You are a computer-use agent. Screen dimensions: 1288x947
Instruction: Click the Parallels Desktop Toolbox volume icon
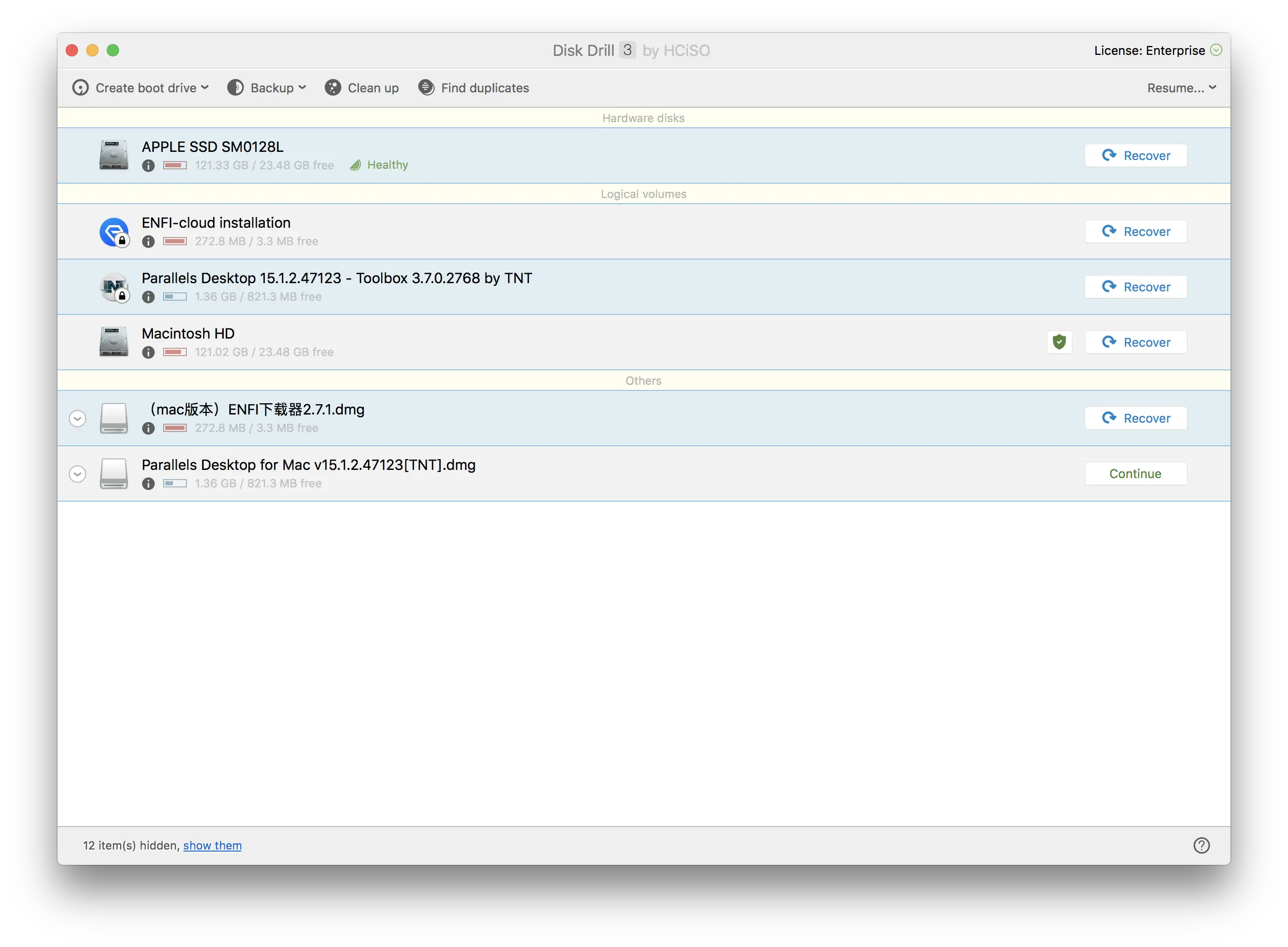(x=114, y=287)
